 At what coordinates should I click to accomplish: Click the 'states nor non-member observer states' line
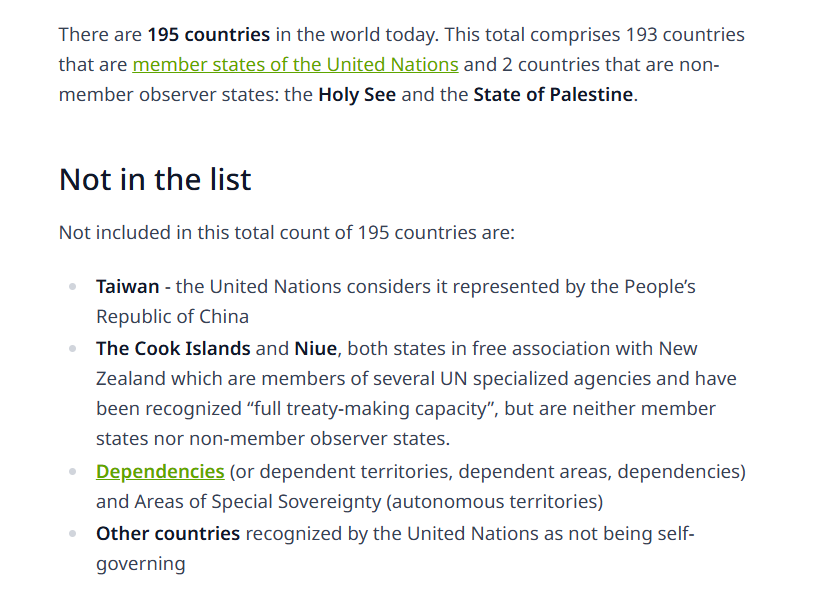click(273, 439)
